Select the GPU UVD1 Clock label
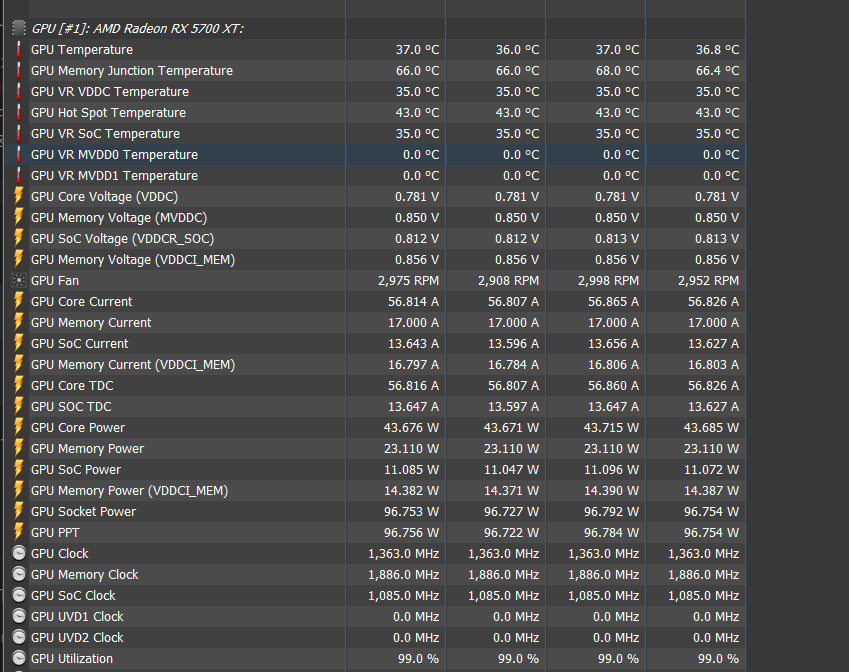This screenshot has height=672, width=849. (x=77, y=617)
